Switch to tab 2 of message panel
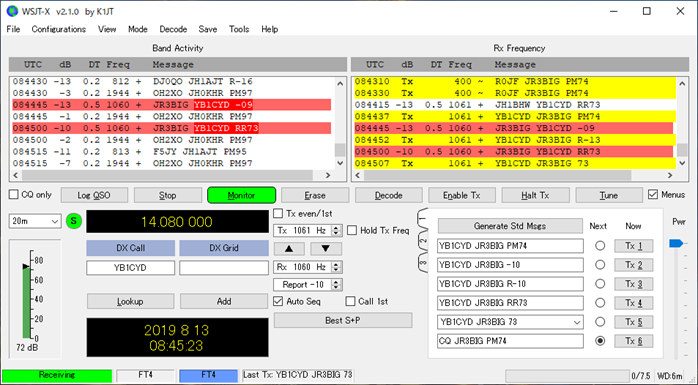 coord(422,241)
